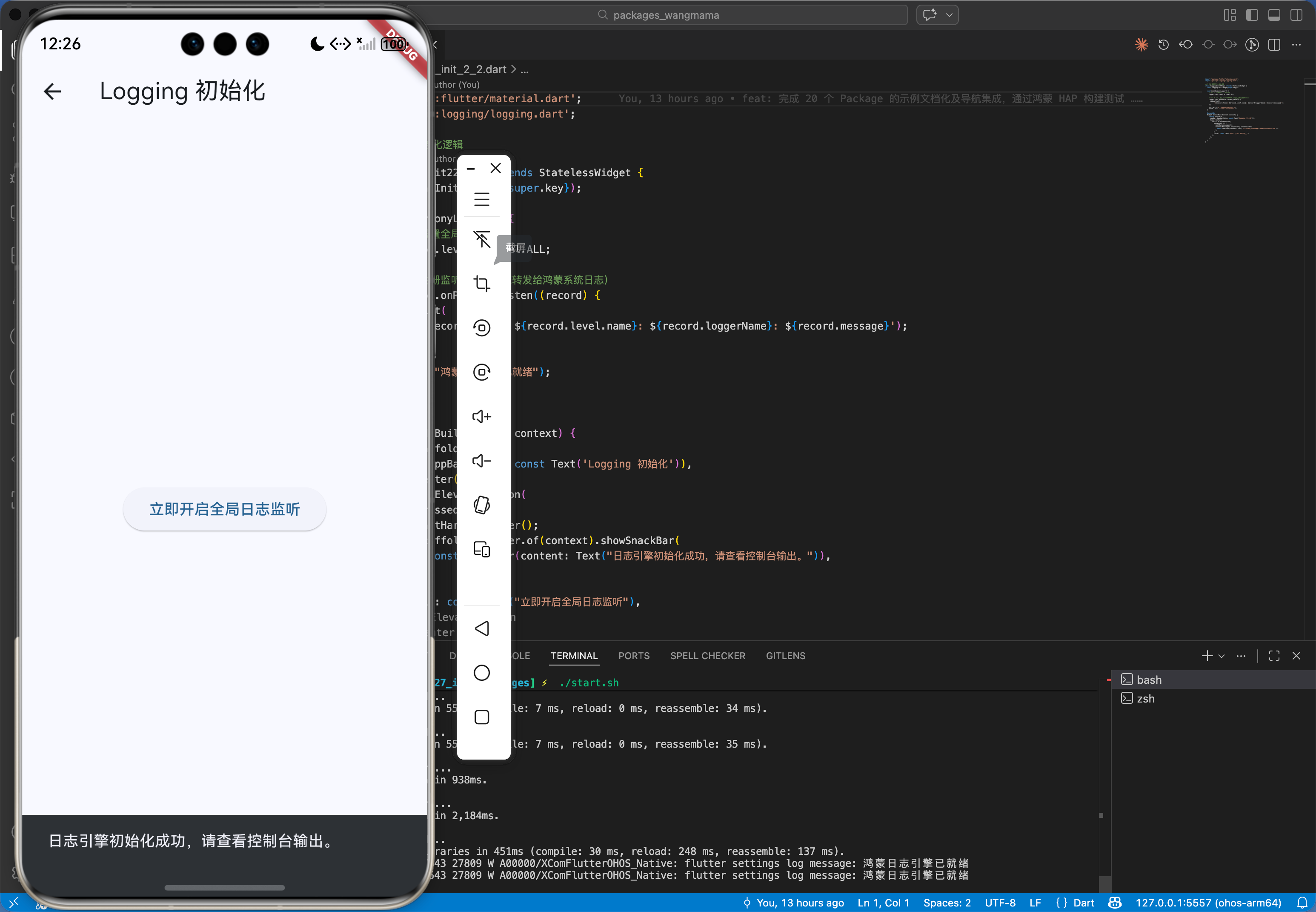Click the Dart language mode in status bar

pos(1083,903)
